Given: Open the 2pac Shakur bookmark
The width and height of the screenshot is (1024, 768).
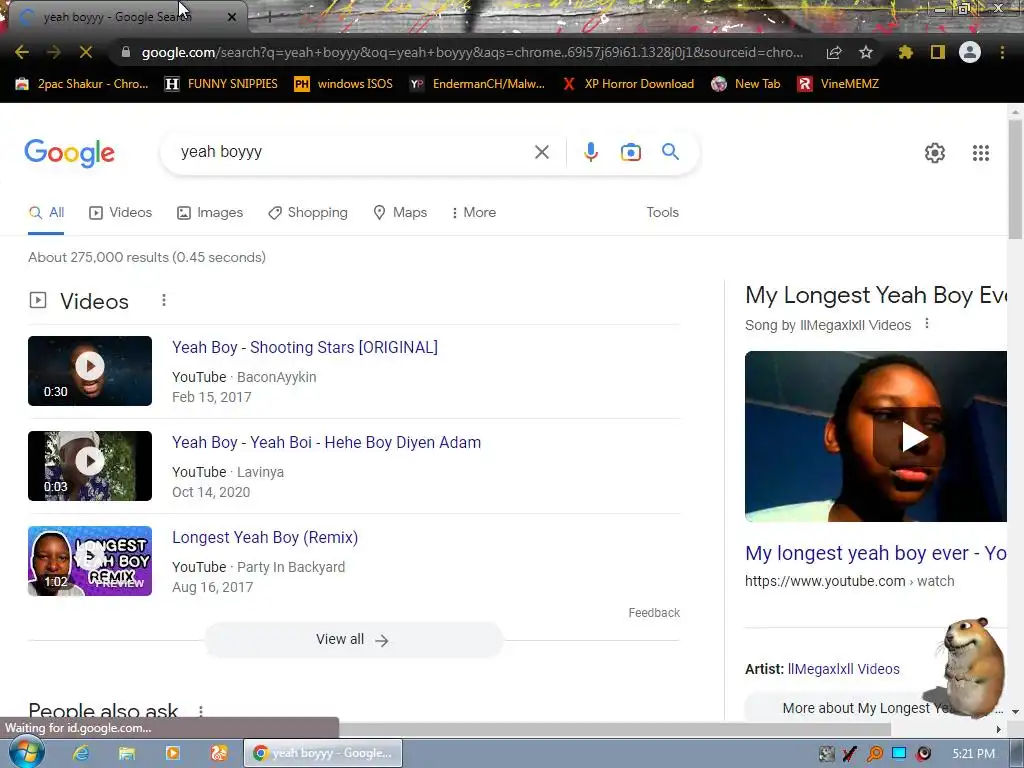Looking at the screenshot, I should point(82,84).
